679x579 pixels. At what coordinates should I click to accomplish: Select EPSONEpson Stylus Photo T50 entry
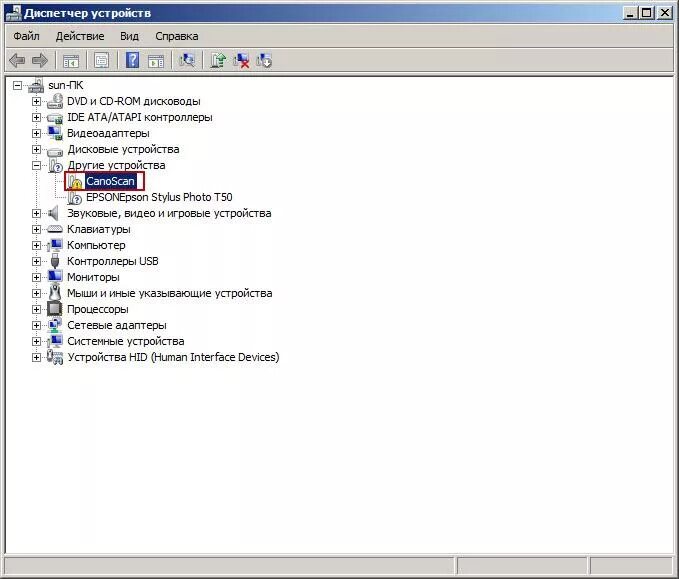pos(159,197)
